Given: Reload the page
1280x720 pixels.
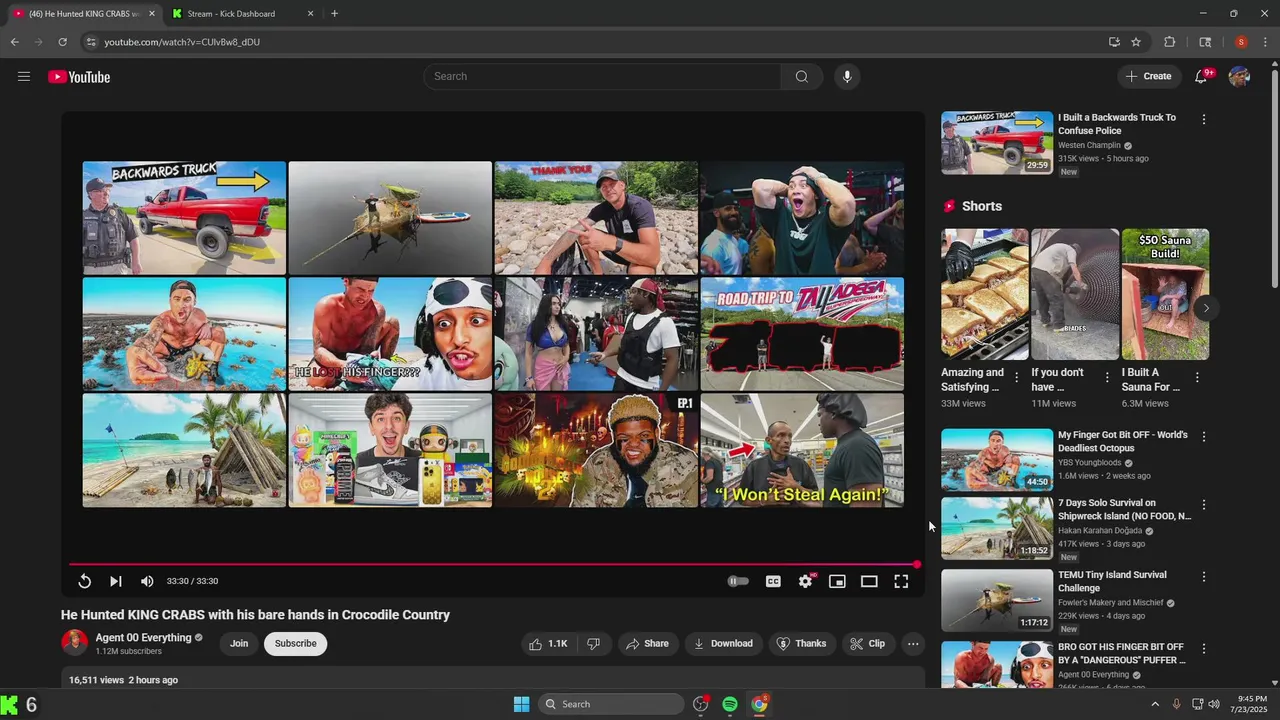Looking at the screenshot, I should pyautogui.click(x=62, y=42).
